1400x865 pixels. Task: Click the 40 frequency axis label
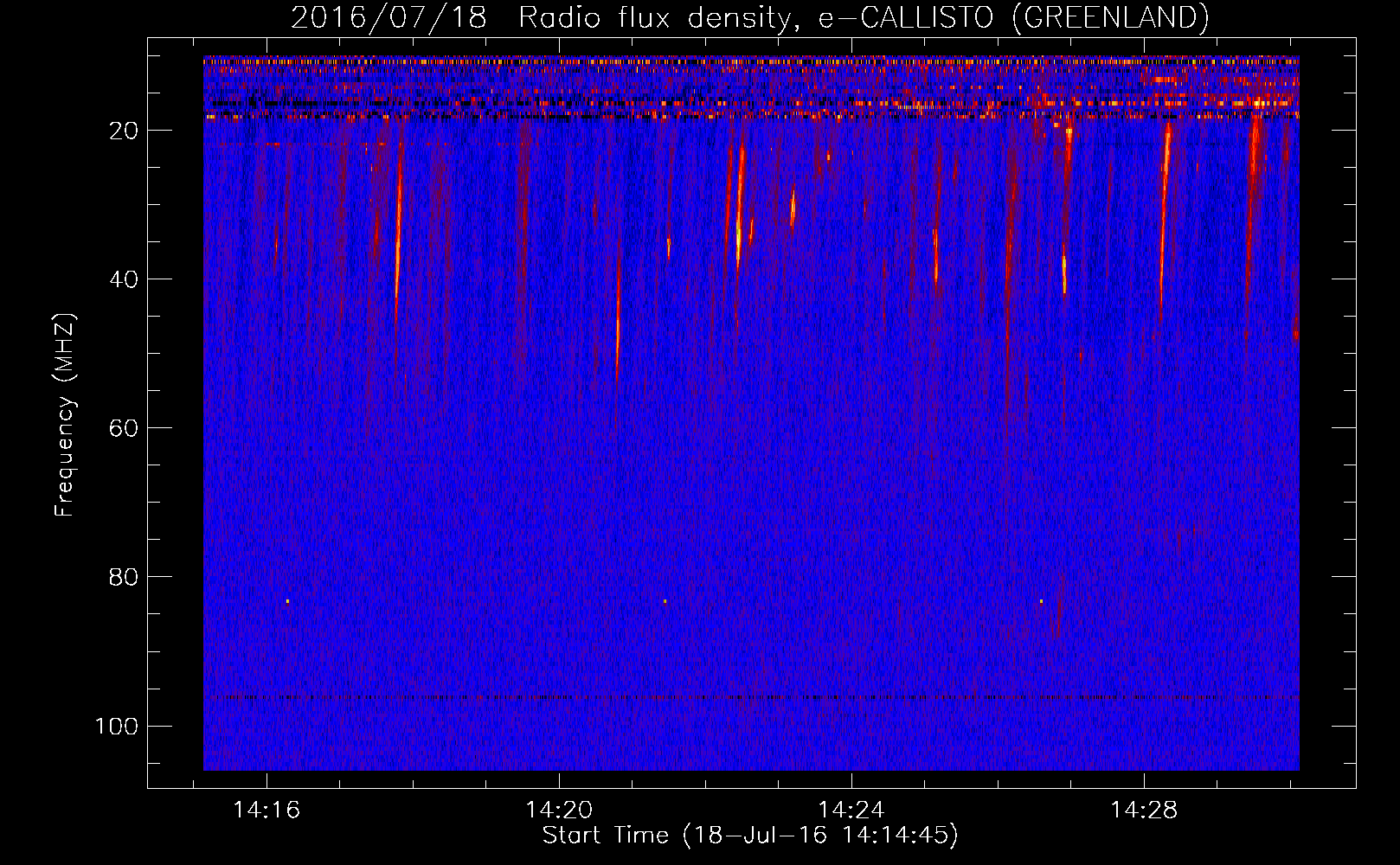point(124,279)
